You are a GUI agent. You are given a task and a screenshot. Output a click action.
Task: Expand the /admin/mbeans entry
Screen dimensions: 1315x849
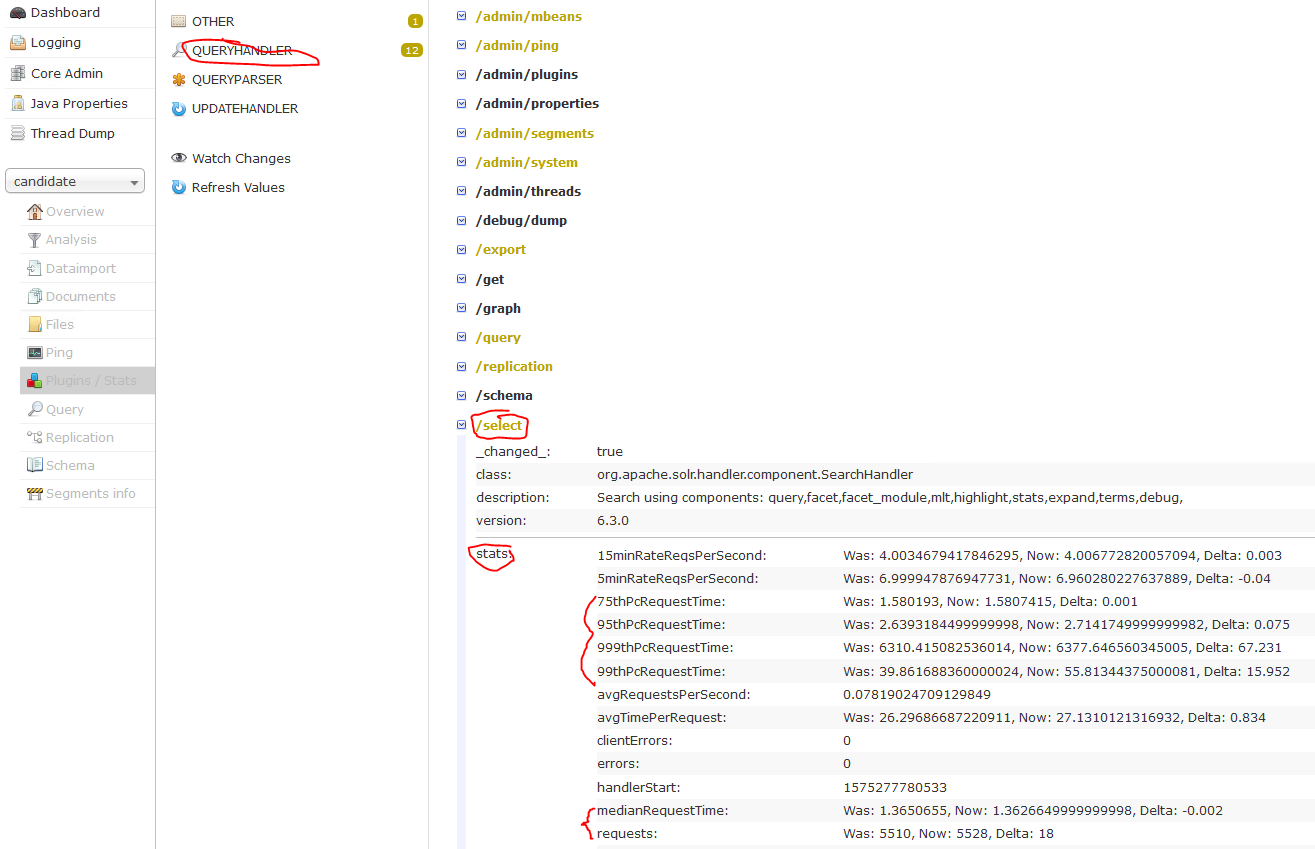[461, 16]
